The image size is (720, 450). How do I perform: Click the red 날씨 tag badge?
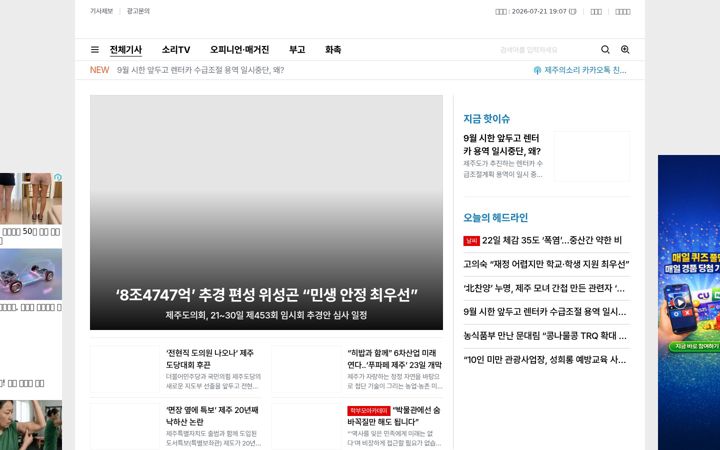point(471,241)
